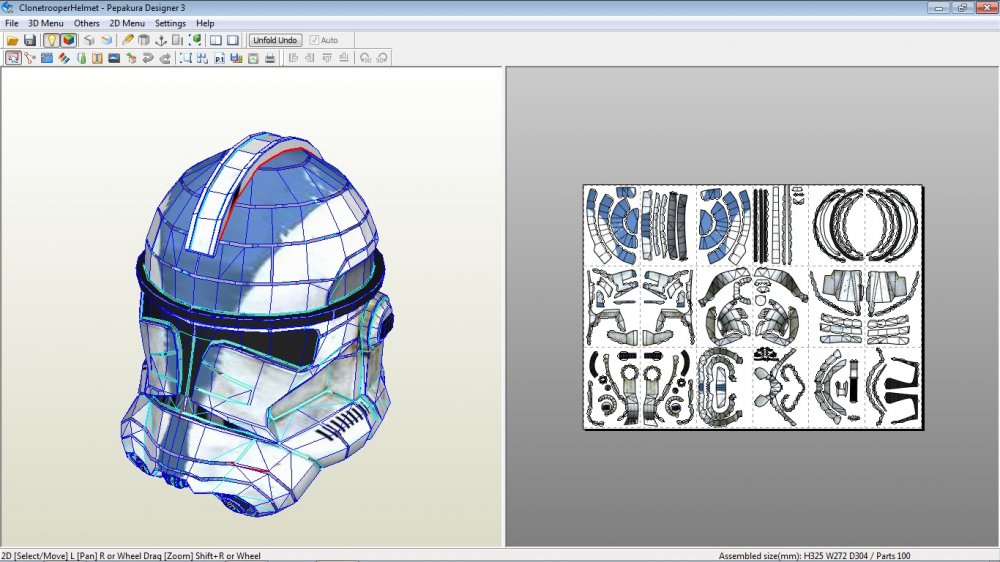Viewport: 1000px width, 562px height.
Task: Restore down the Pepakura window
Action: point(962,8)
